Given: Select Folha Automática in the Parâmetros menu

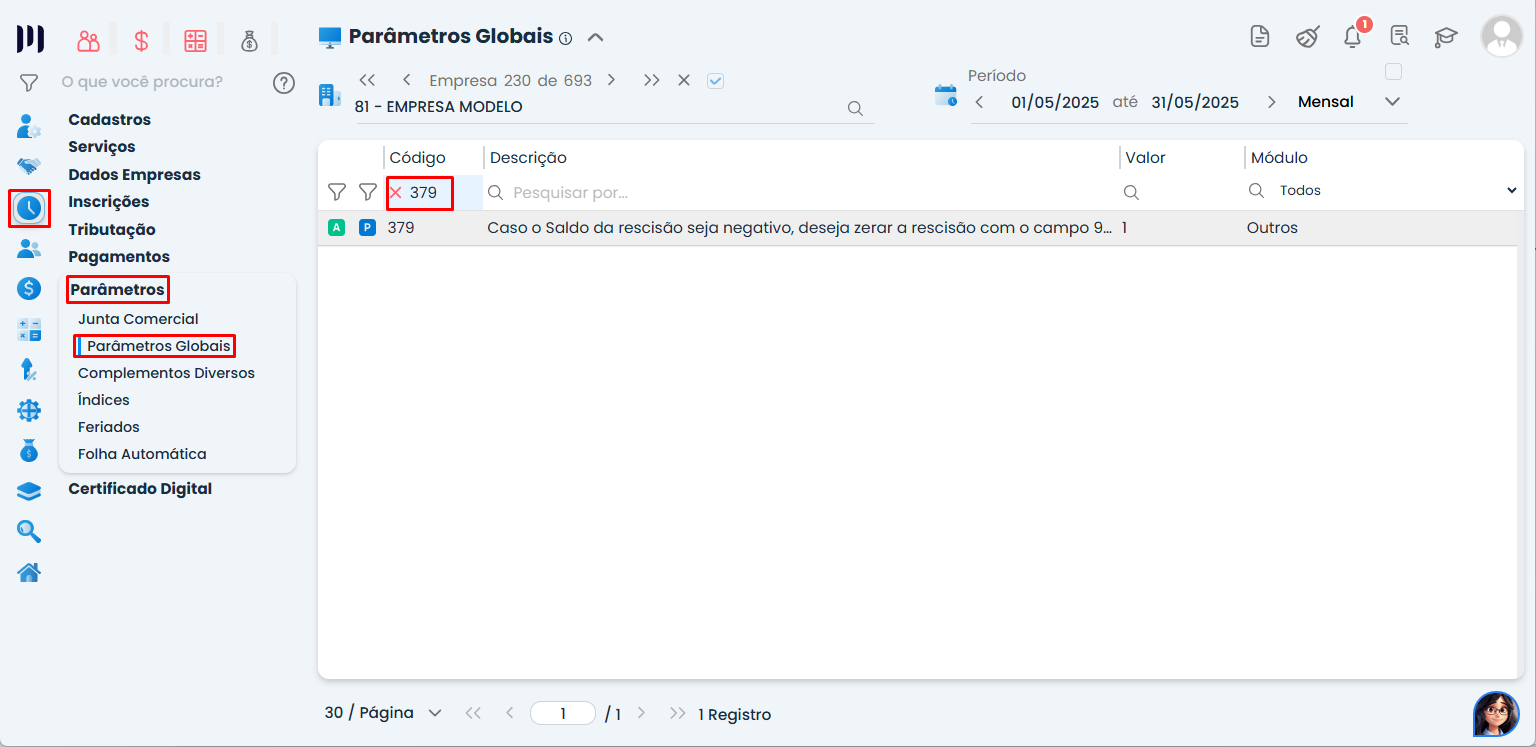Looking at the screenshot, I should 142,454.
